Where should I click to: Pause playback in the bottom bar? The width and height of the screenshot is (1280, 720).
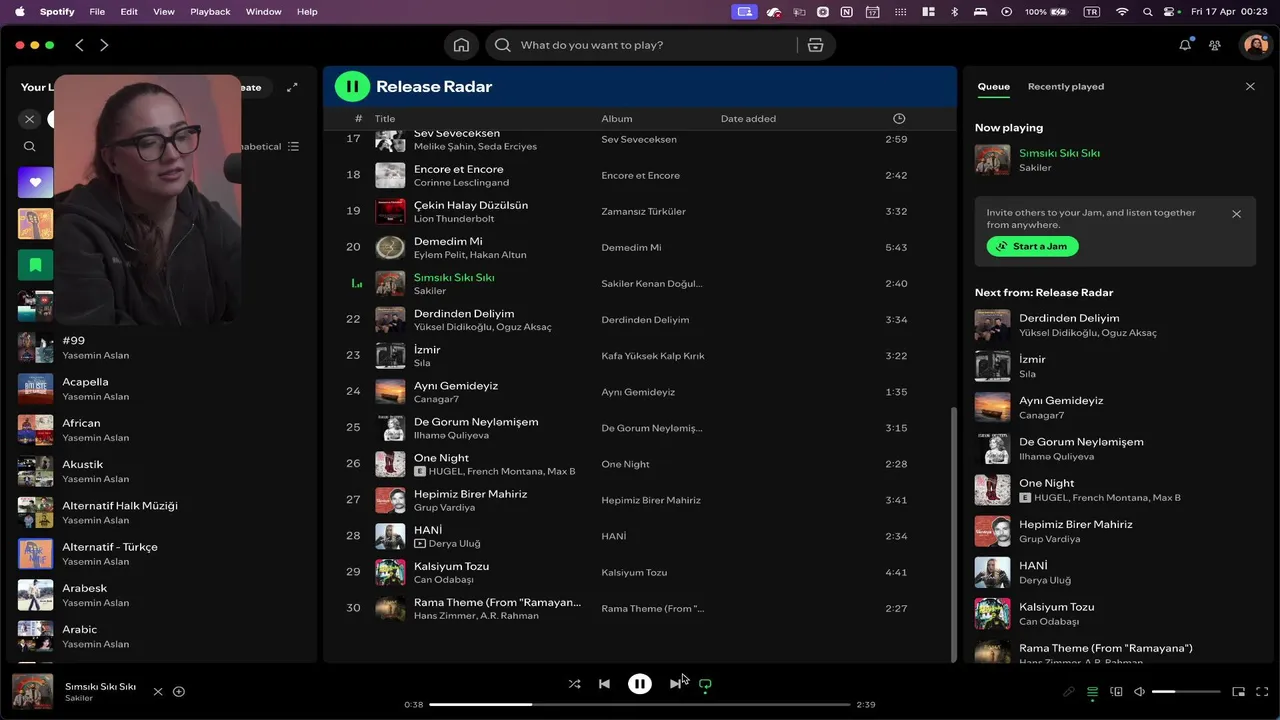click(x=640, y=684)
